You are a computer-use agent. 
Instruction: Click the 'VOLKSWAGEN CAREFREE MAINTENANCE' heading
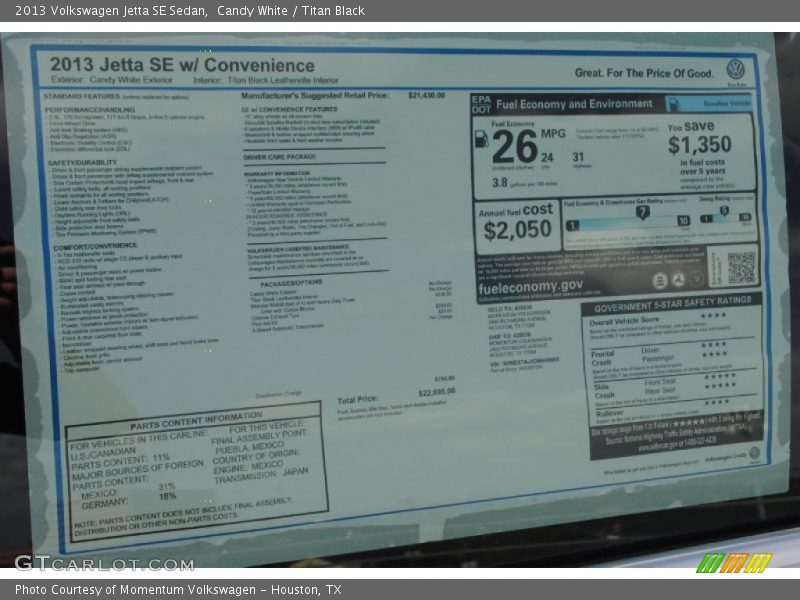(x=298, y=248)
